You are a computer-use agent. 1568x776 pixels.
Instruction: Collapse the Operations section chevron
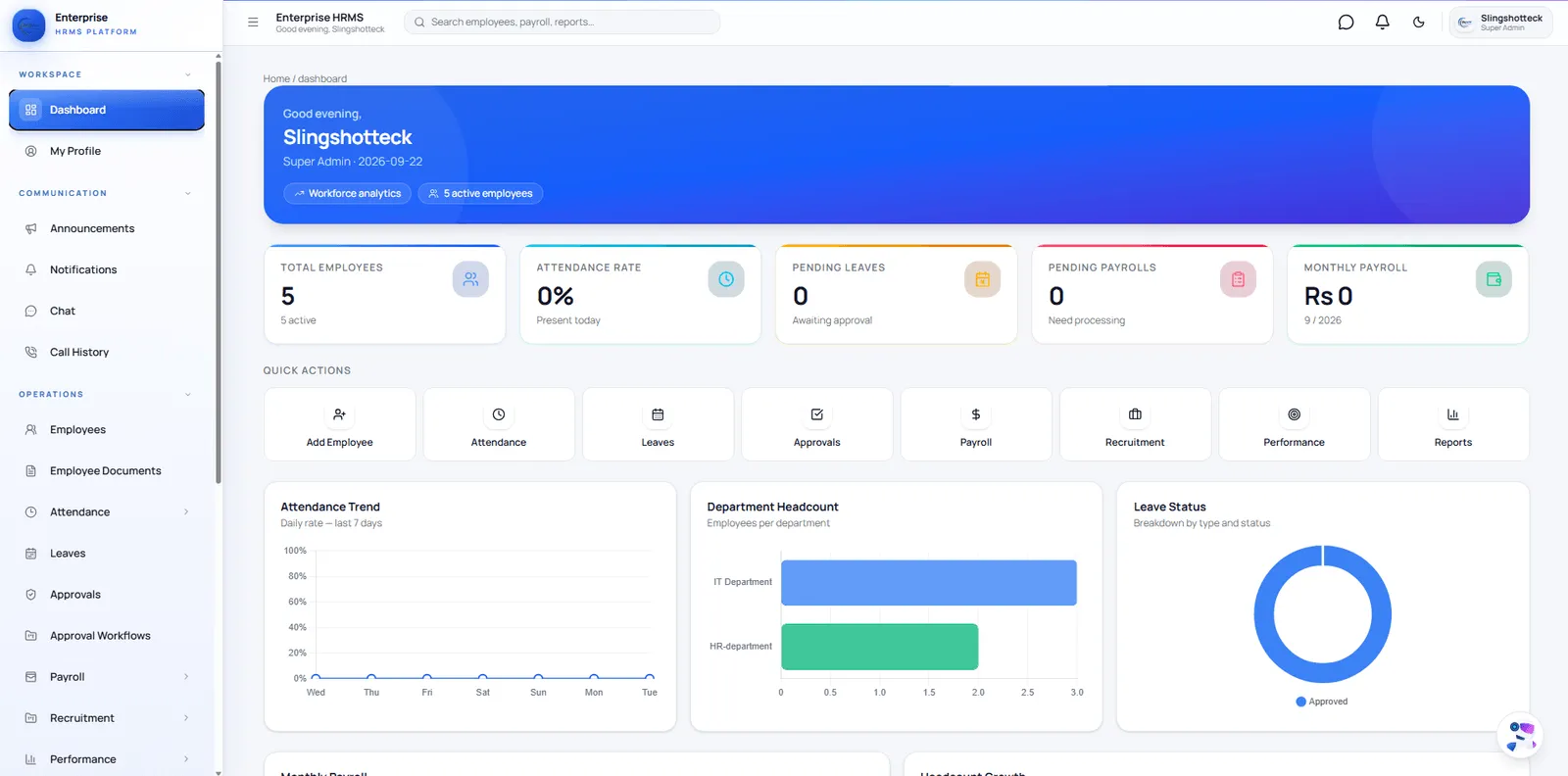pos(188,395)
